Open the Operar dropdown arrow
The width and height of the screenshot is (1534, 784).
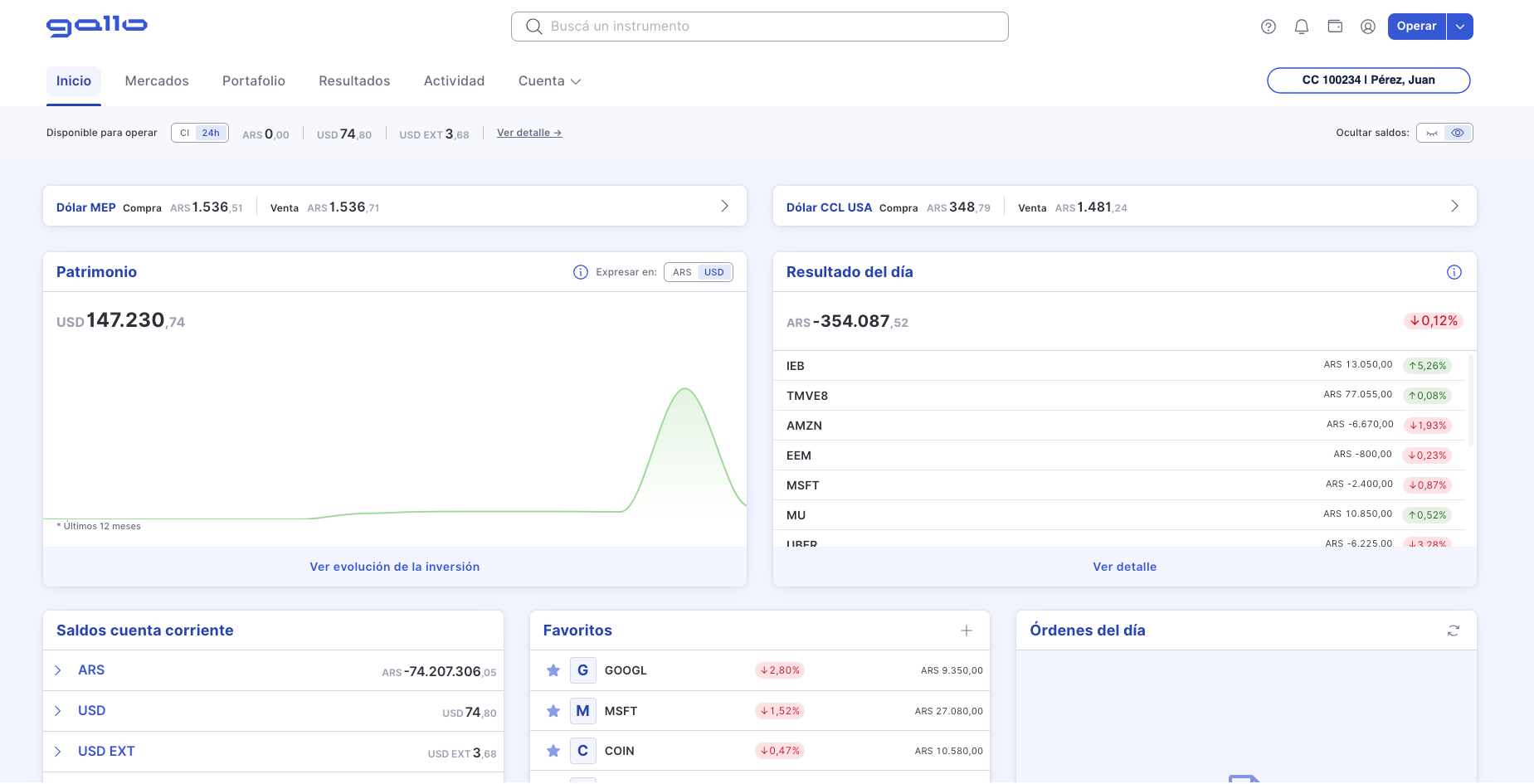click(x=1460, y=27)
